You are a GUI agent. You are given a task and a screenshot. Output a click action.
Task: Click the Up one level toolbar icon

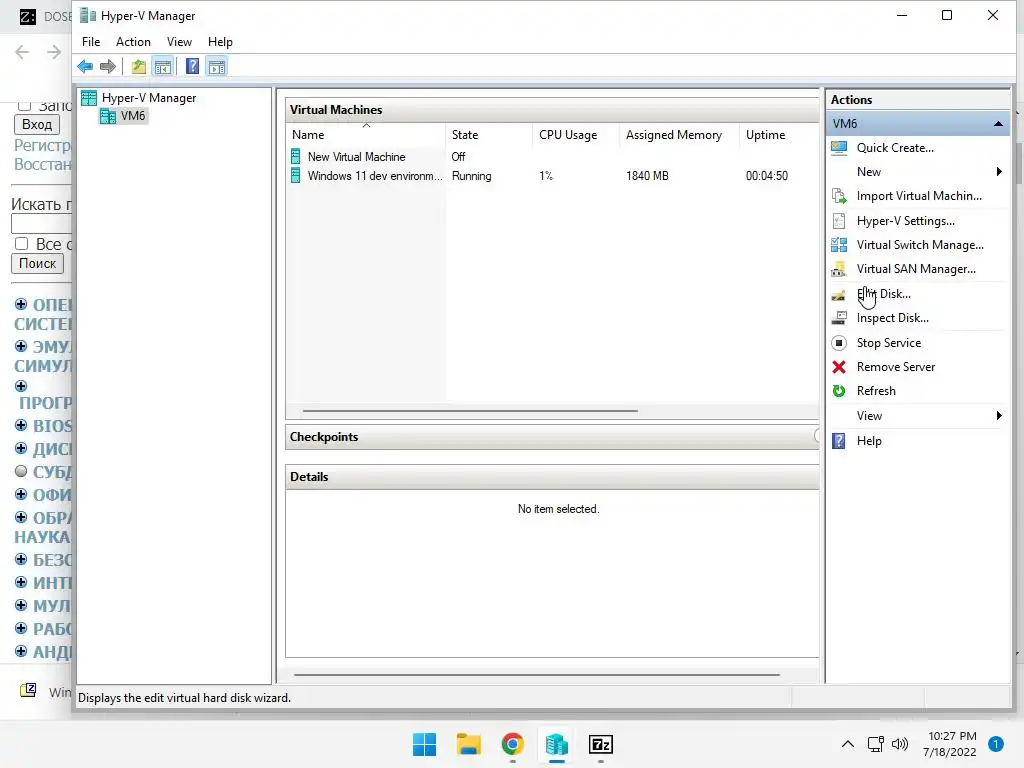[138, 66]
